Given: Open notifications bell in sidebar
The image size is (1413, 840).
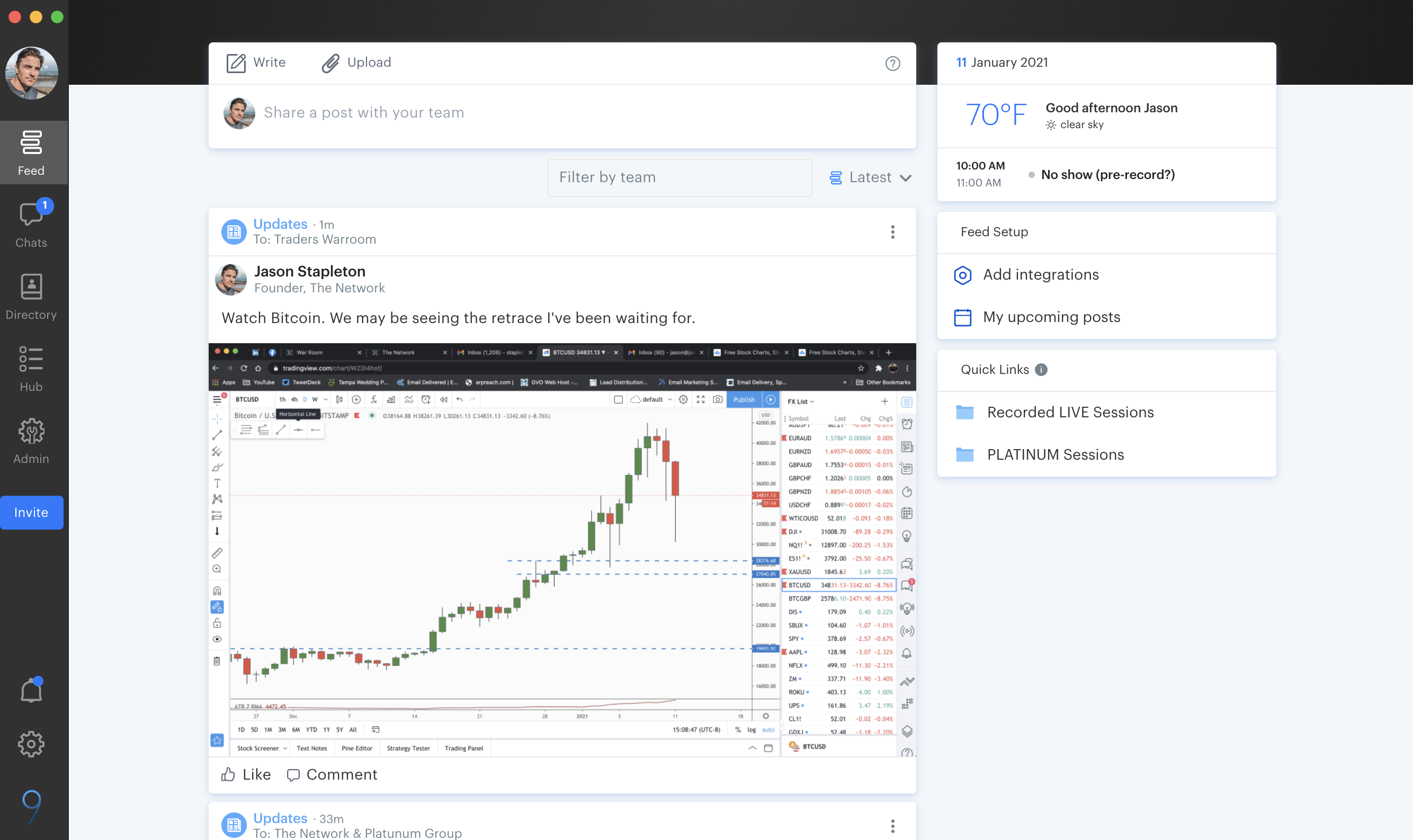Looking at the screenshot, I should [x=31, y=690].
